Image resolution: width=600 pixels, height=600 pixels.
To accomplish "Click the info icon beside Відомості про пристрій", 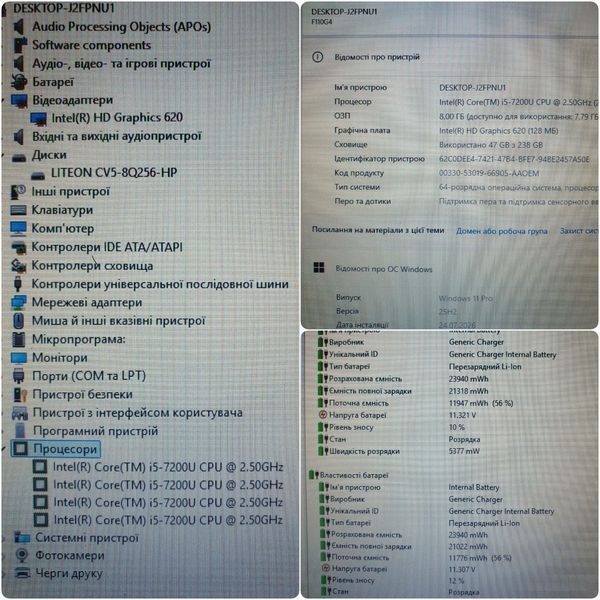I will click(x=318, y=57).
